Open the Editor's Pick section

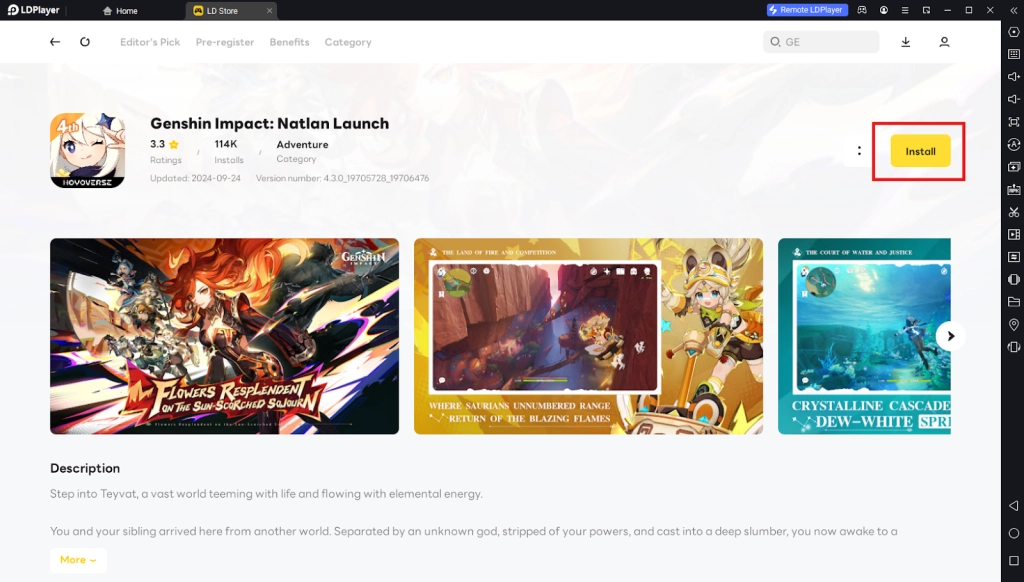click(x=150, y=42)
